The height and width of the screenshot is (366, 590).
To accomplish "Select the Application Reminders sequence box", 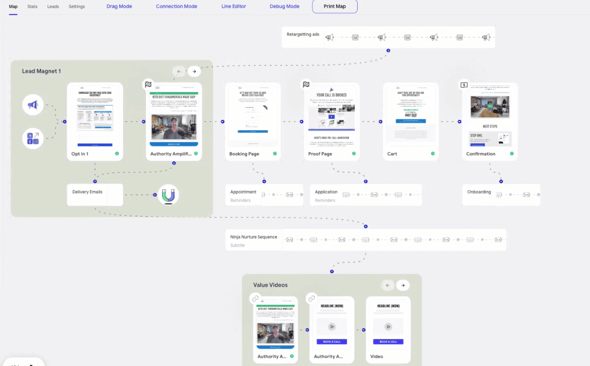I will (x=366, y=195).
